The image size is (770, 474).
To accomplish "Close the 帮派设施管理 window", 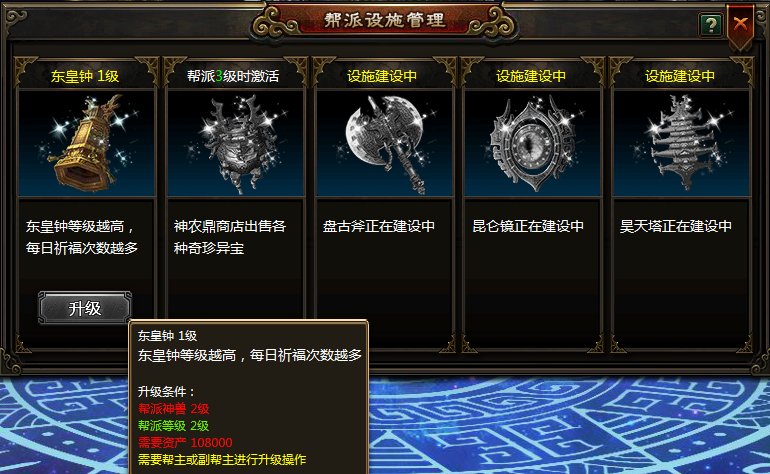I will click(x=740, y=24).
